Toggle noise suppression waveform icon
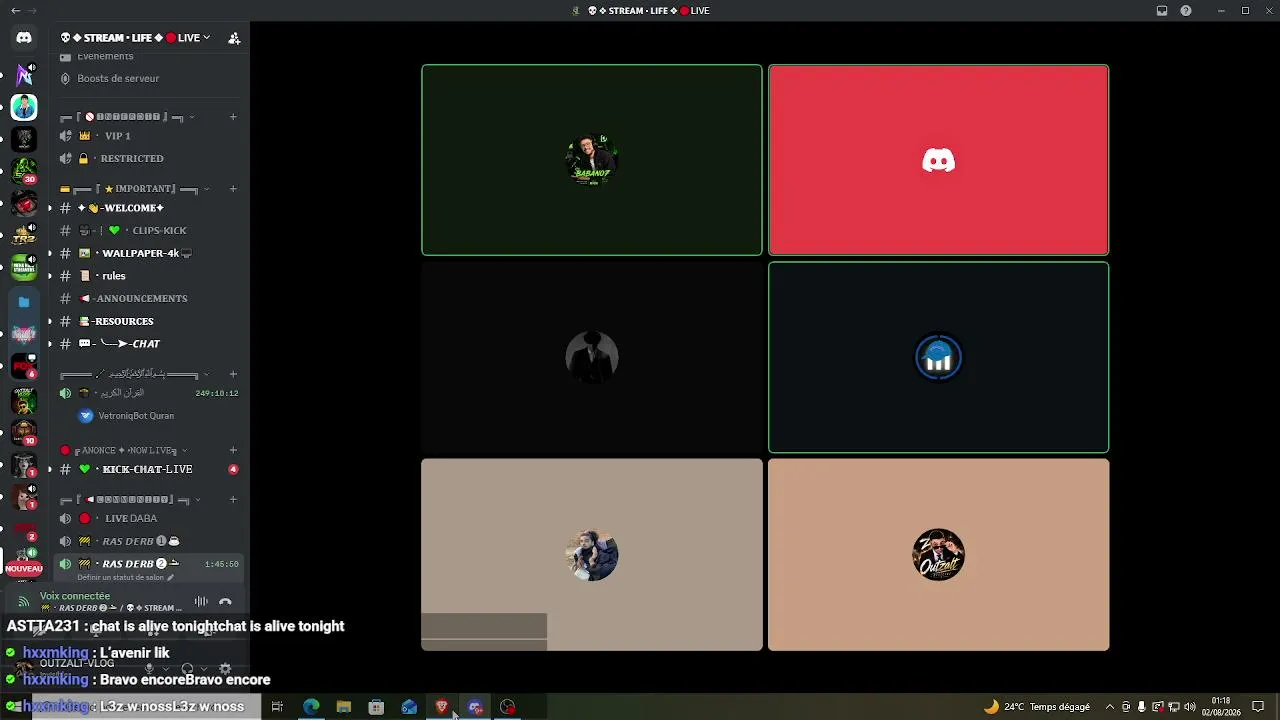Viewport: 1280px width, 720px height. (x=201, y=602)
